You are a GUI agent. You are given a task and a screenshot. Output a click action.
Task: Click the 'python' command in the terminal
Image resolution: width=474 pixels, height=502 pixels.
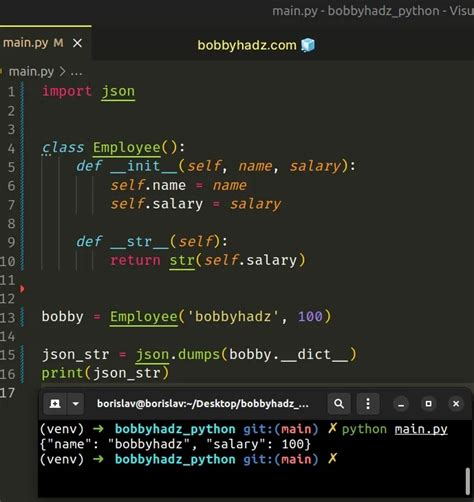click(364, 429)
